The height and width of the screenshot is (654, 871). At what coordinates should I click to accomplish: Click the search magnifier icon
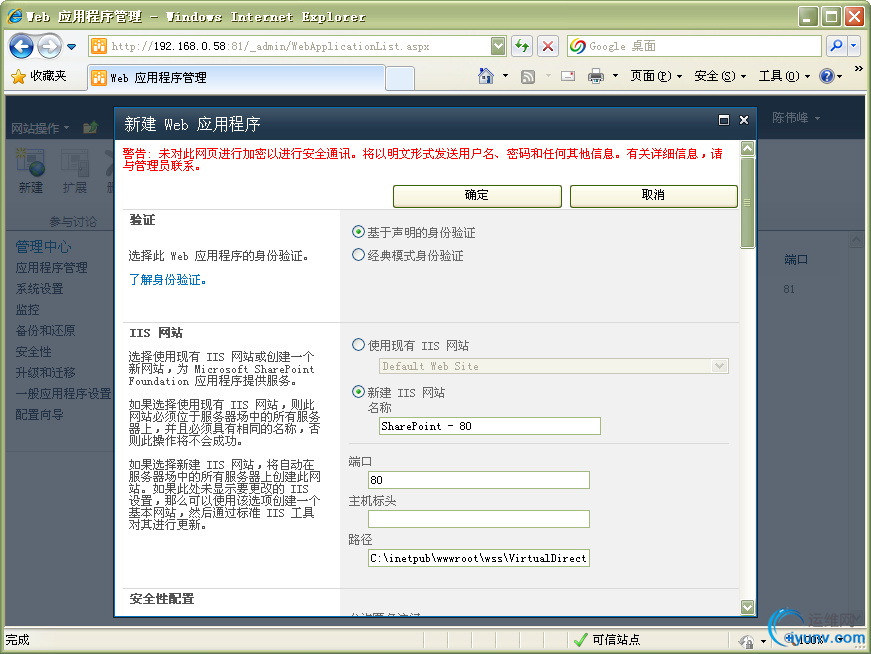[x=836, y=46]
